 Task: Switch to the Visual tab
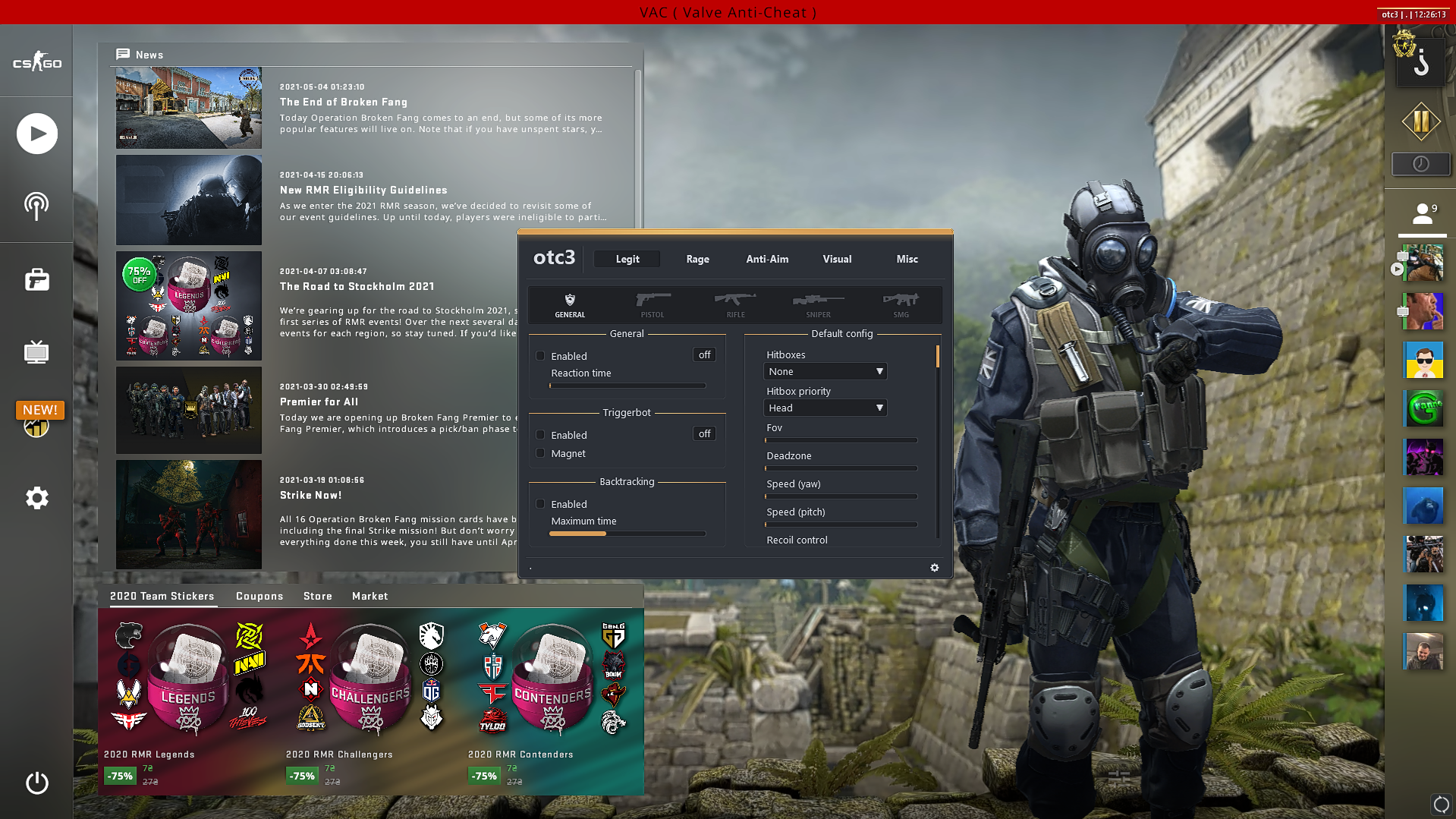837,259
